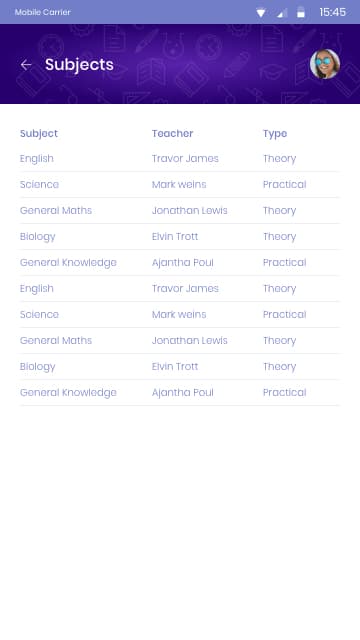360x640 pixels.
Task: Sort by the Teacher column header
Action: click(172, 133)
